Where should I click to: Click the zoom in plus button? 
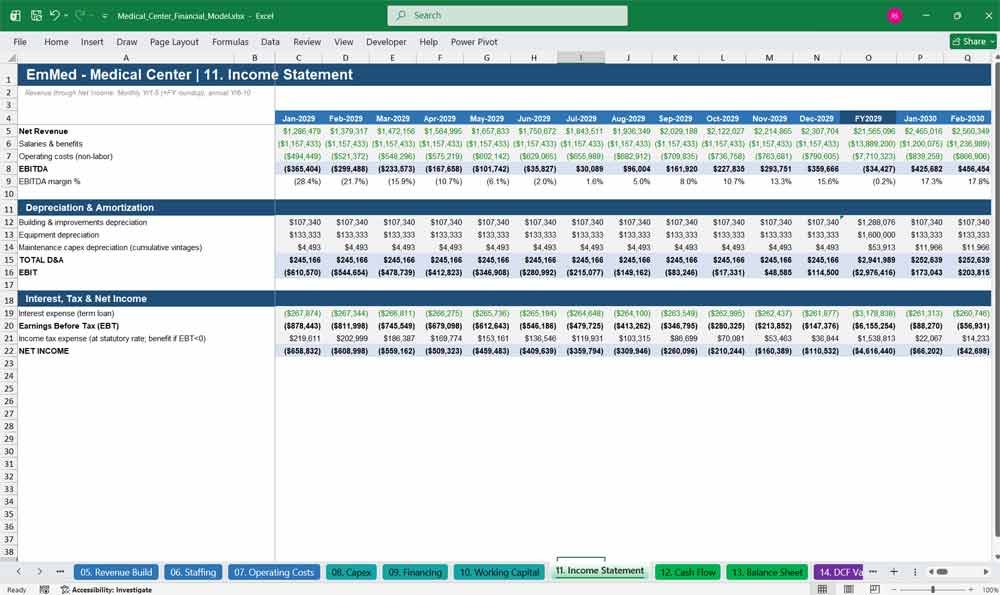point(971,589)
